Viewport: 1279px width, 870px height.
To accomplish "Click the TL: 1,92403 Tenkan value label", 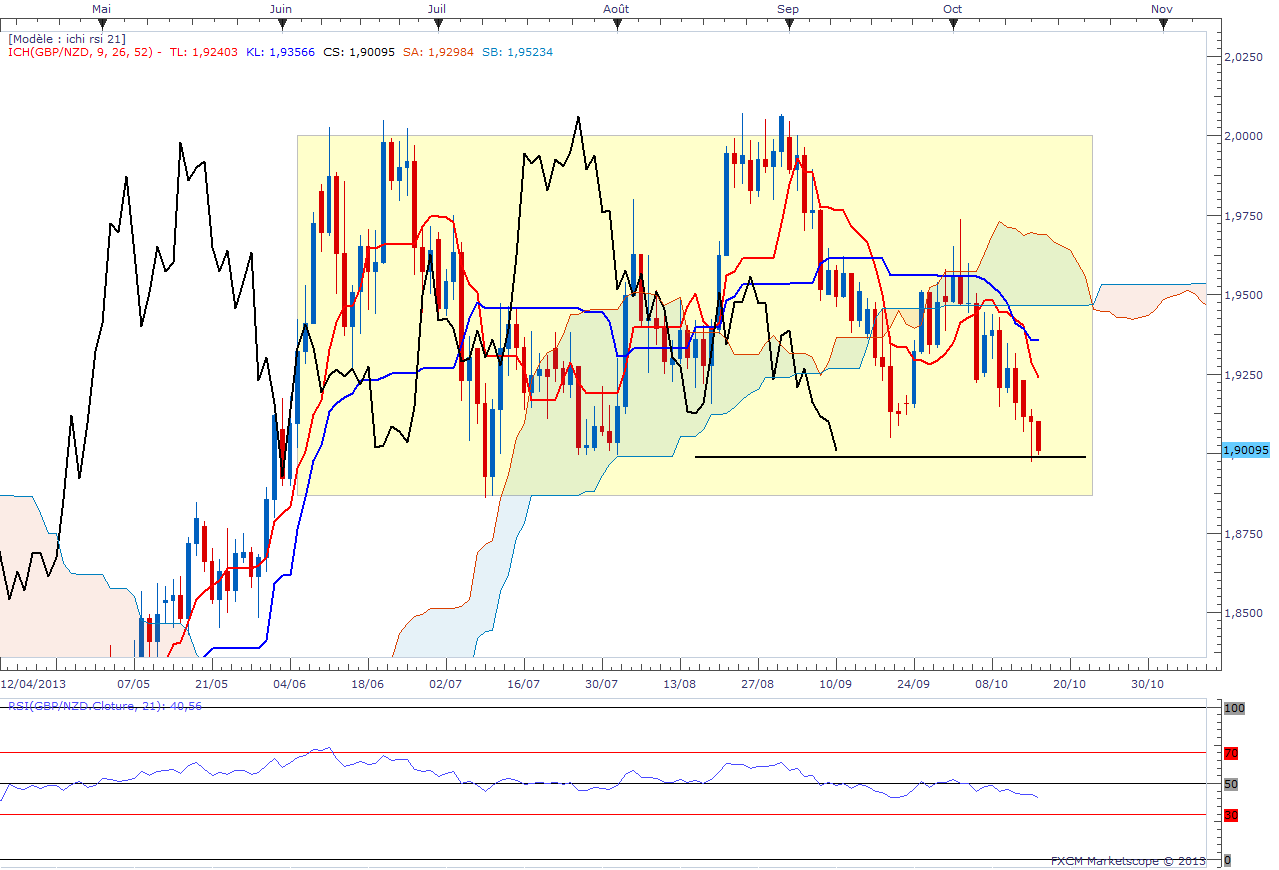I will pos(204,52).
